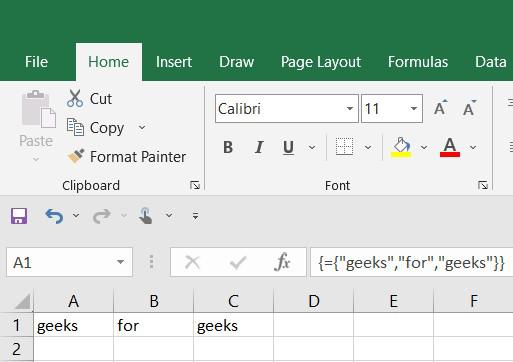Open the font size dropdown list
Viewport: 513px width, 362px height.
coord(414,109)
